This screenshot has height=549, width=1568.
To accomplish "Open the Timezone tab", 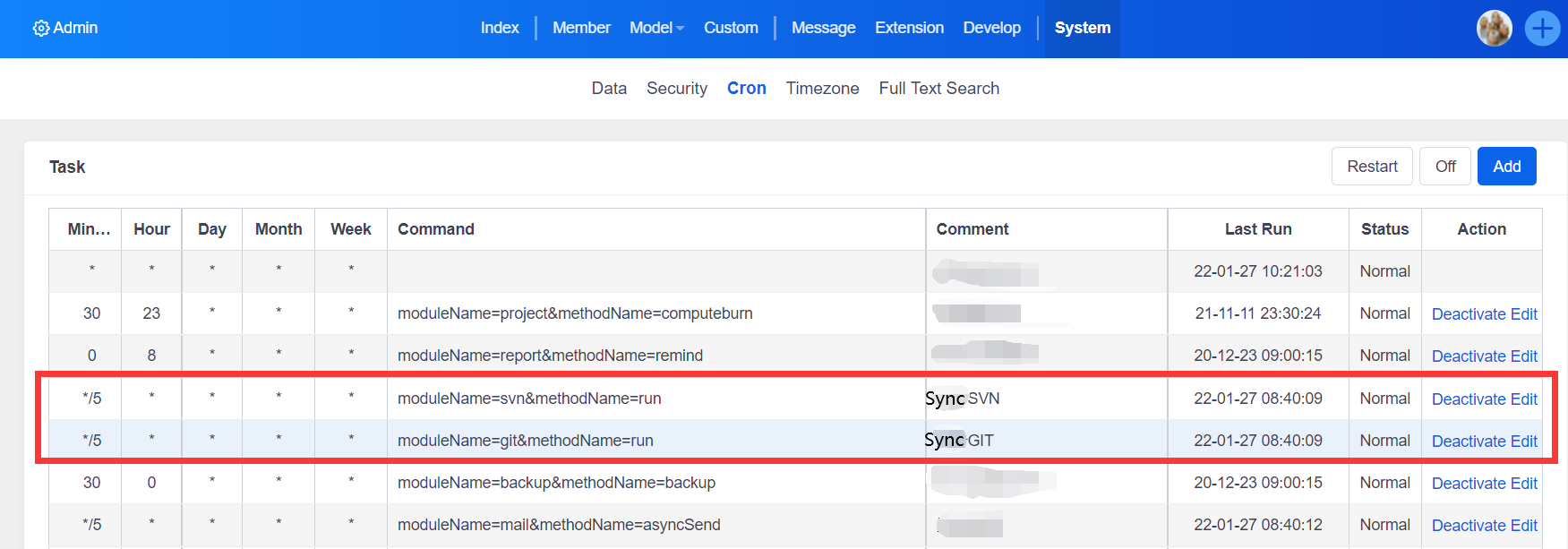I will tap(822, 89).
